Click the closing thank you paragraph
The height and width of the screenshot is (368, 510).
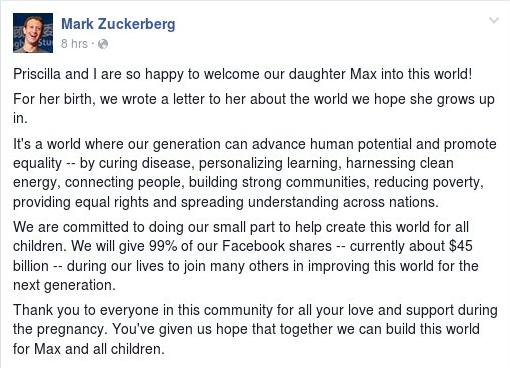click(255, 329)
